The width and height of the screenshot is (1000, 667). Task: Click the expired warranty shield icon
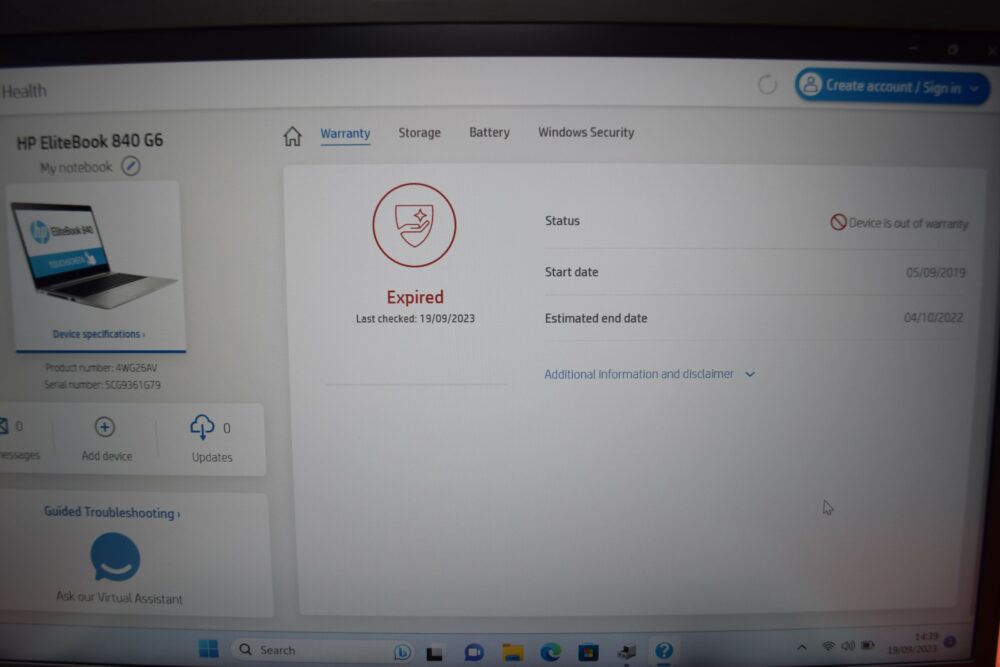(415, 224)
